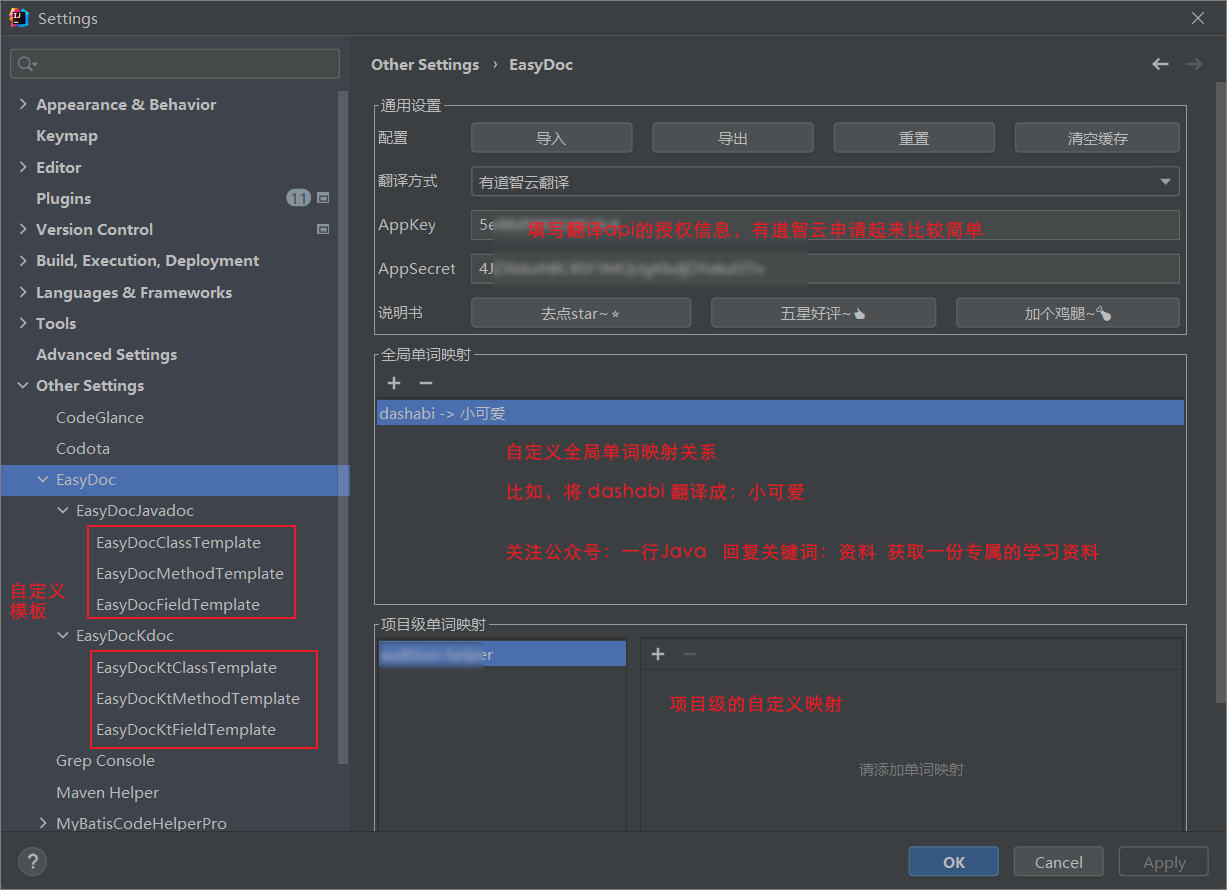Remove selected global word mapping with minus

(x=426, y=383)
